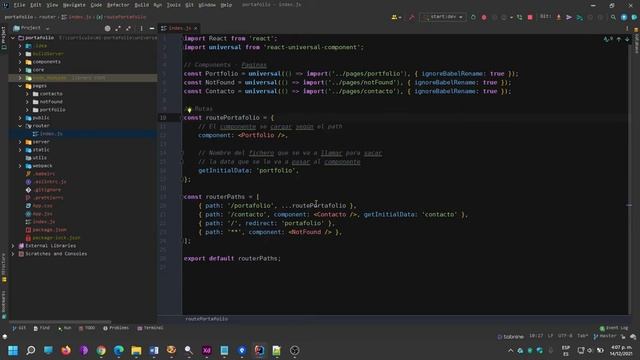The height and width of the screenshot is (360, 640).
Task: Collapse the router folder
Action: pyautogui.click(x=20, y=126)
